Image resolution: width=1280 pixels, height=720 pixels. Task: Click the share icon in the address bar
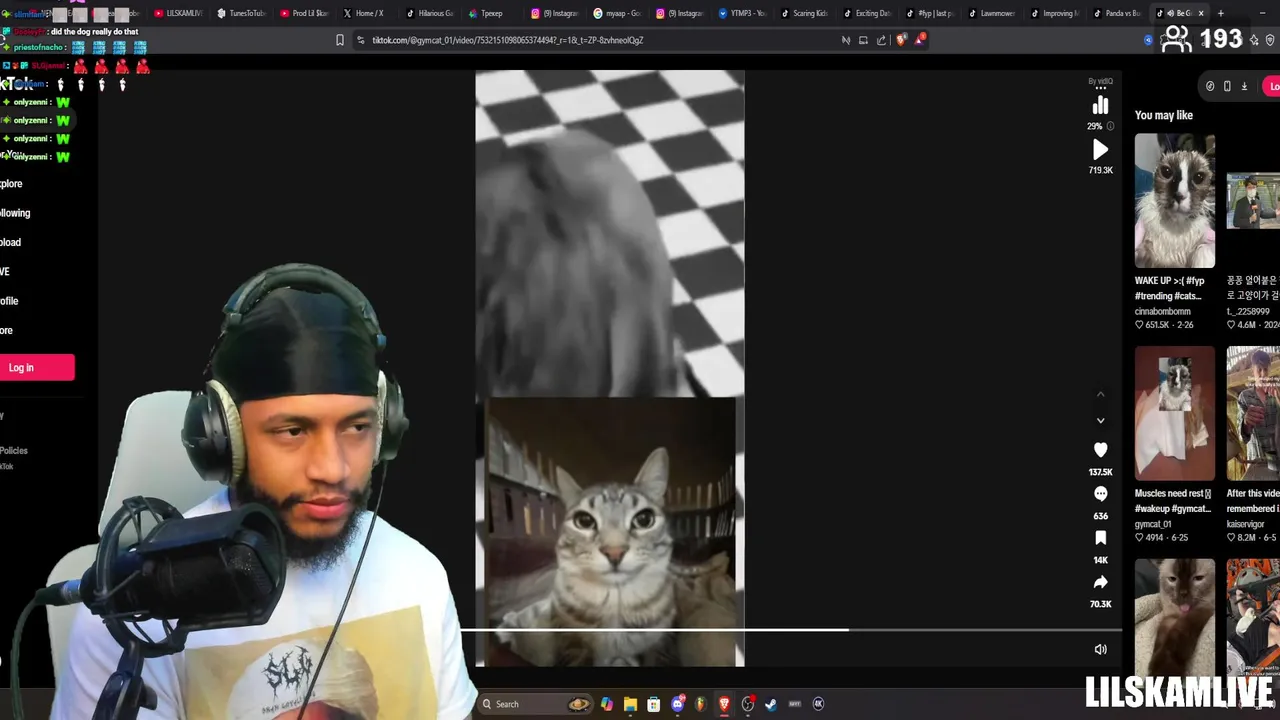[x=881, y=40]
